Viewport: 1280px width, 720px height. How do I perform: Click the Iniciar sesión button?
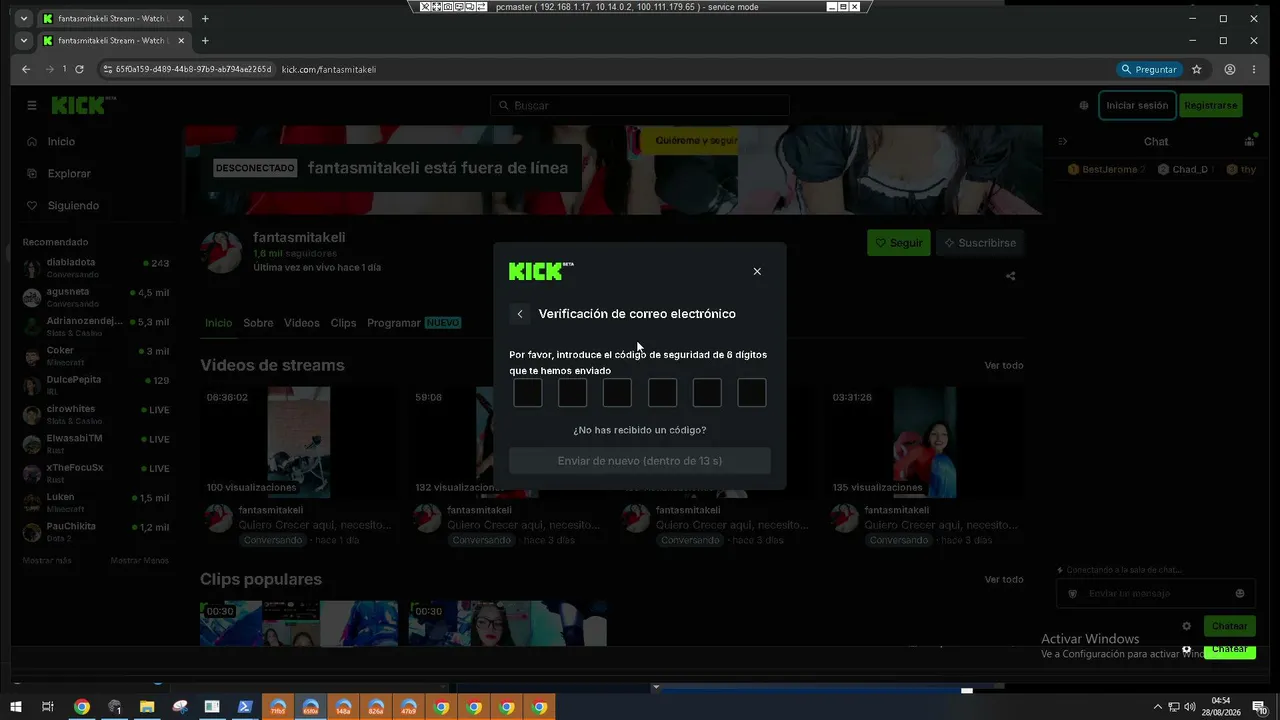coord(1137,105)
